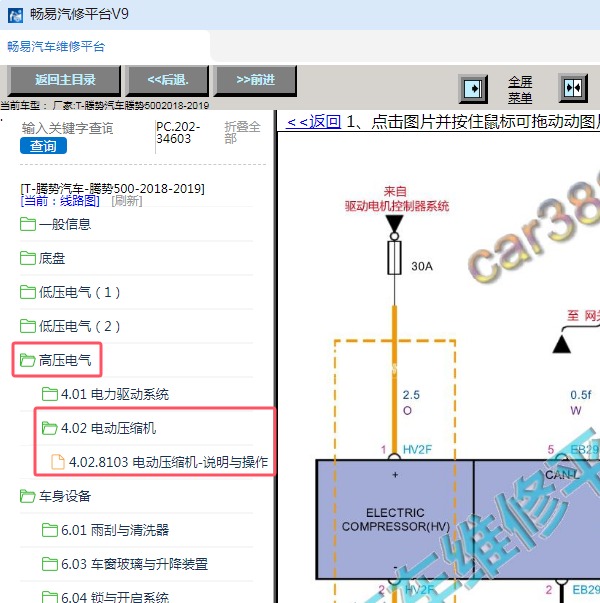Click the 畅易汽修平台V9 app logo icon
Screen dimensions: 600x603
click(x=15, y=15)
